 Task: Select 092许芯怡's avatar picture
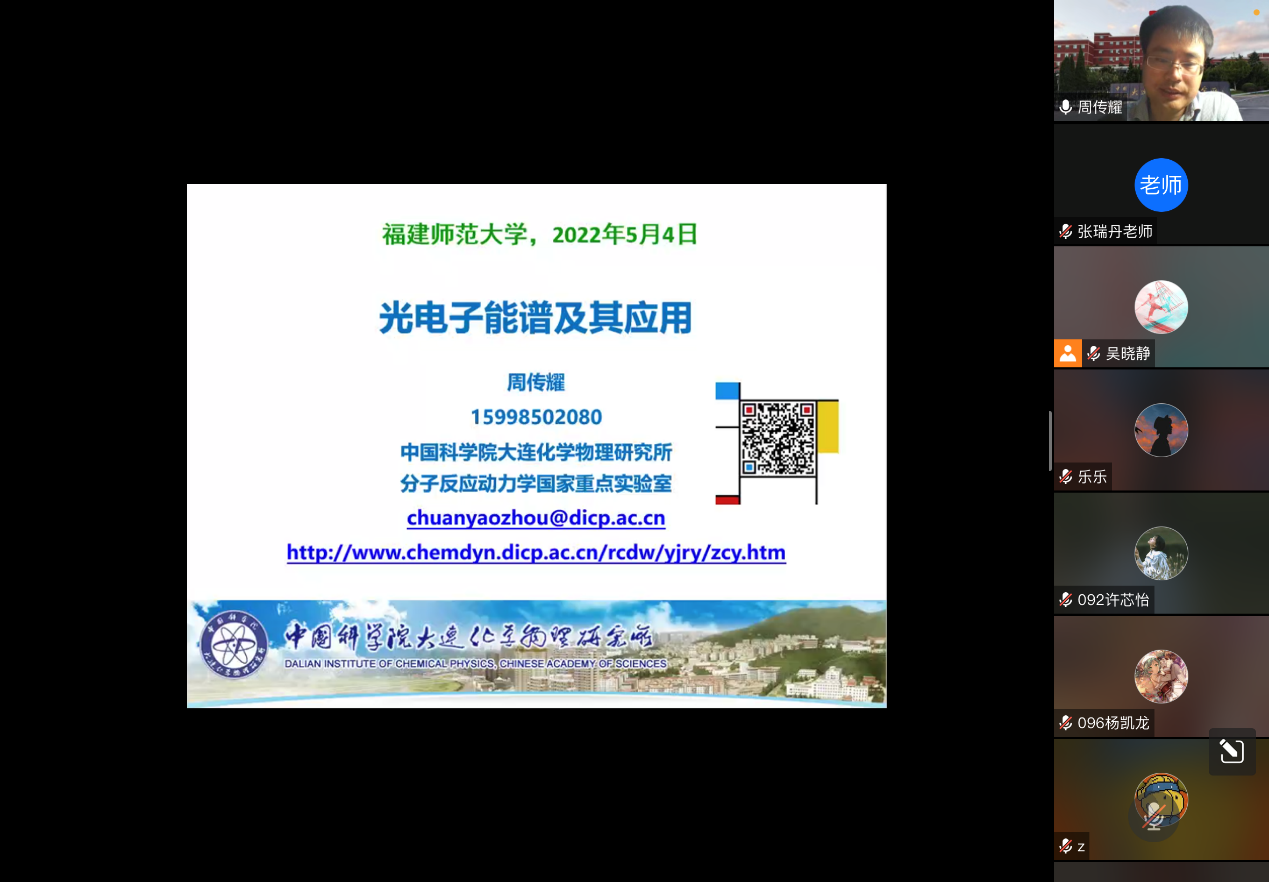coord(1161,553)
